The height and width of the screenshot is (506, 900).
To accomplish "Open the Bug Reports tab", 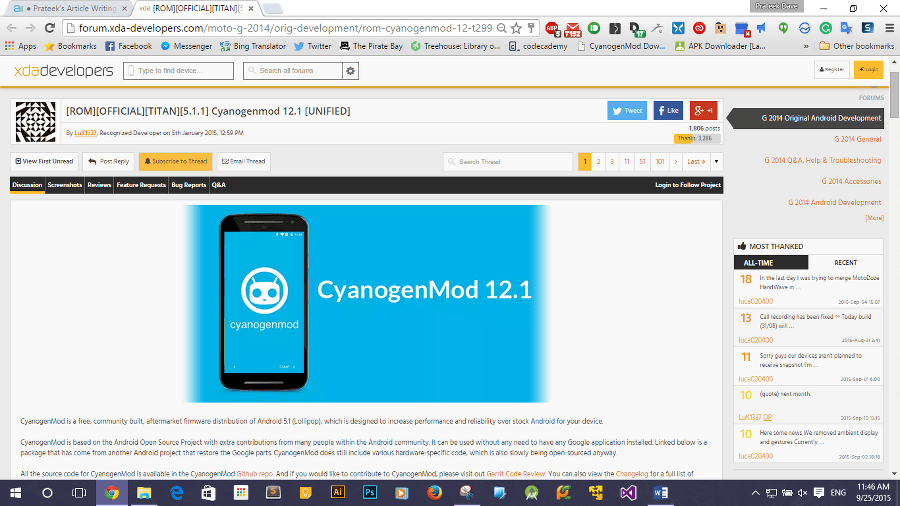I will 188,185.
